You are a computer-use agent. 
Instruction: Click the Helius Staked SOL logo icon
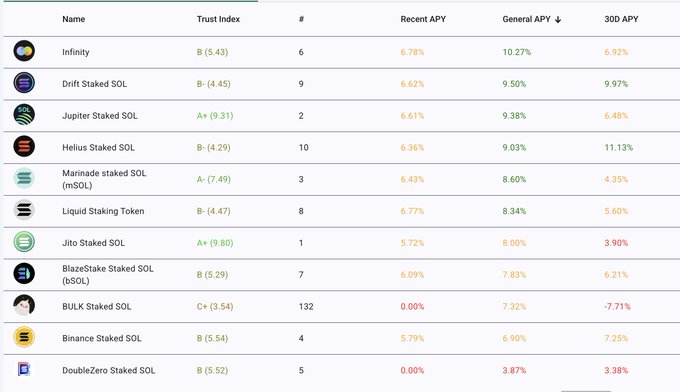[24, 147]
